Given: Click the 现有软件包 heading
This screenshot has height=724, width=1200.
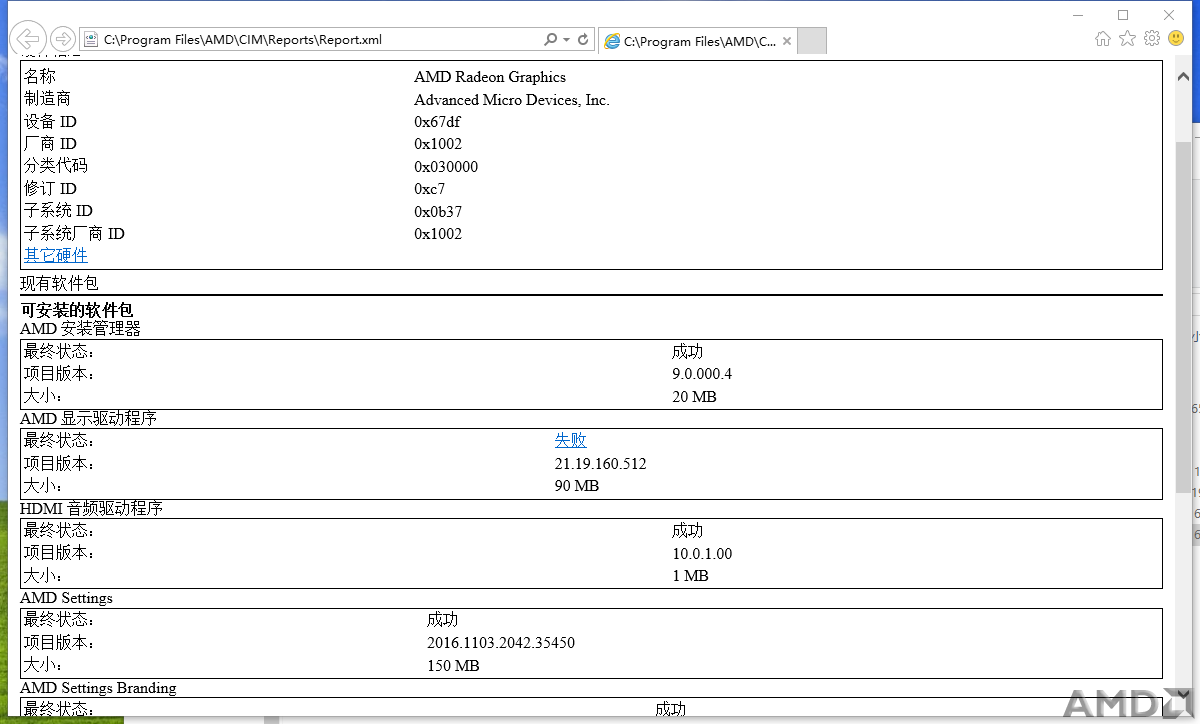Looking at the screenshot, I should tap(60, 284).
